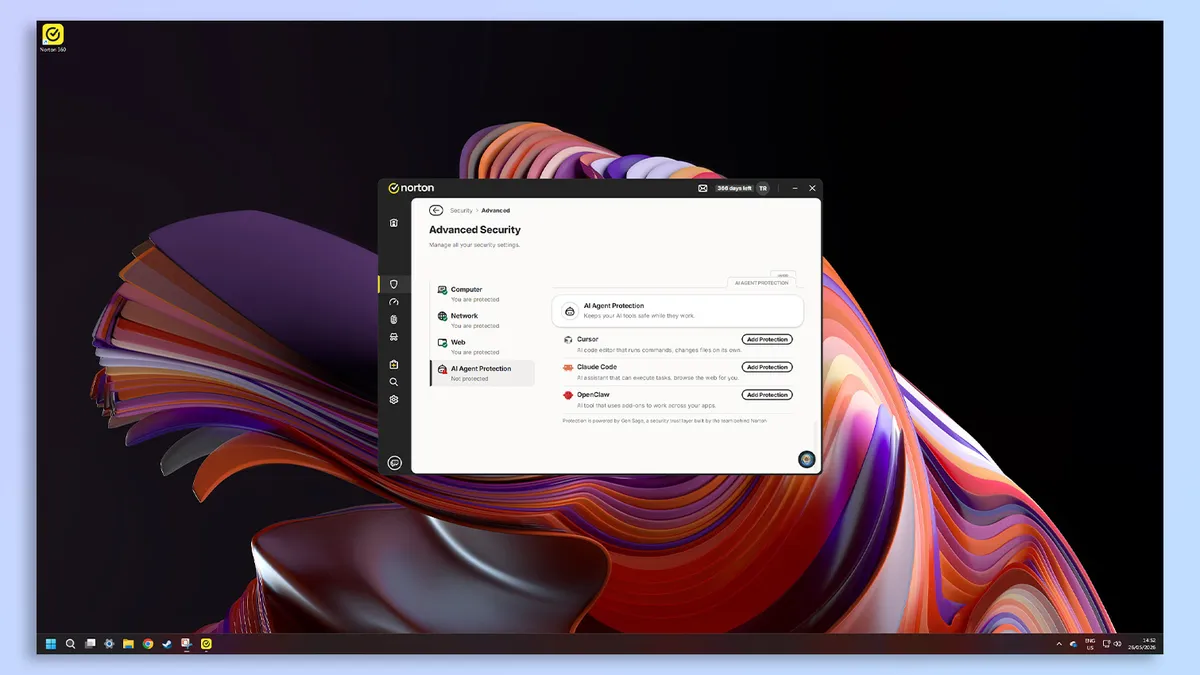Click the 'Claude Code' row title
The width and height of the screenshot is (1200, 675).
pyautogui.click(x=597, y=367)
